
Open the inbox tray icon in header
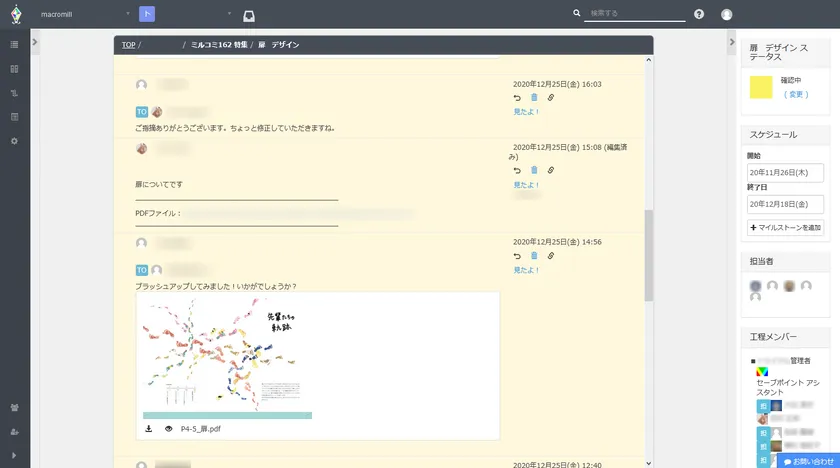tap(248, 15)
